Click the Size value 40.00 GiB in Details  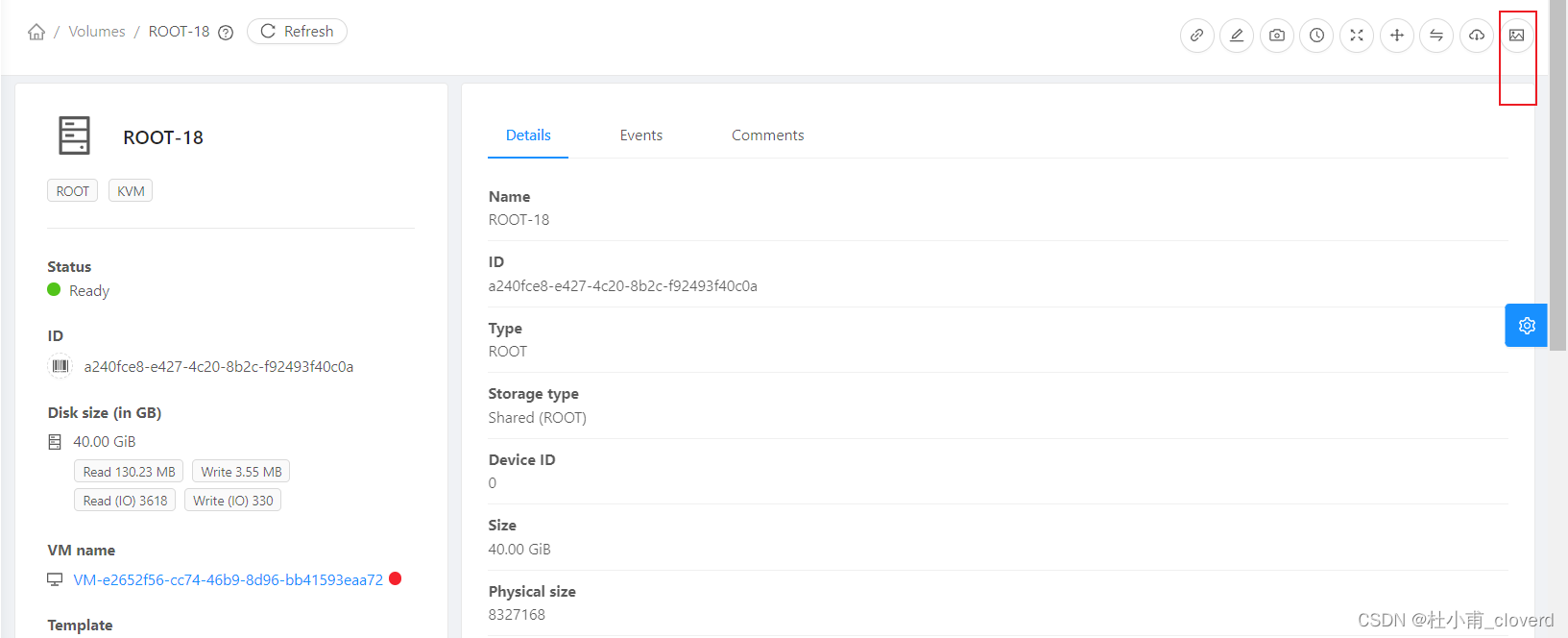[519, 550]
